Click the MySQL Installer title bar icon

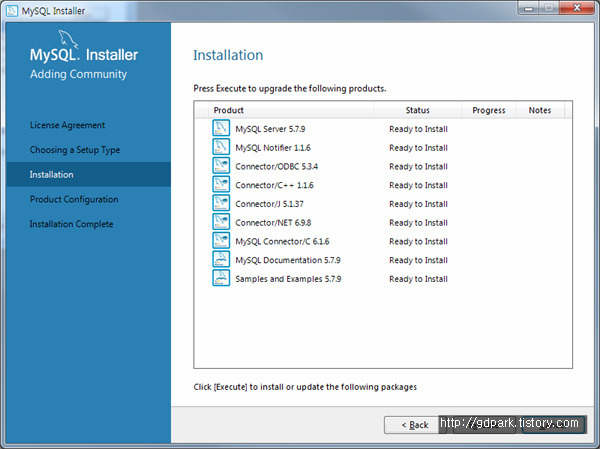(12, 11)
